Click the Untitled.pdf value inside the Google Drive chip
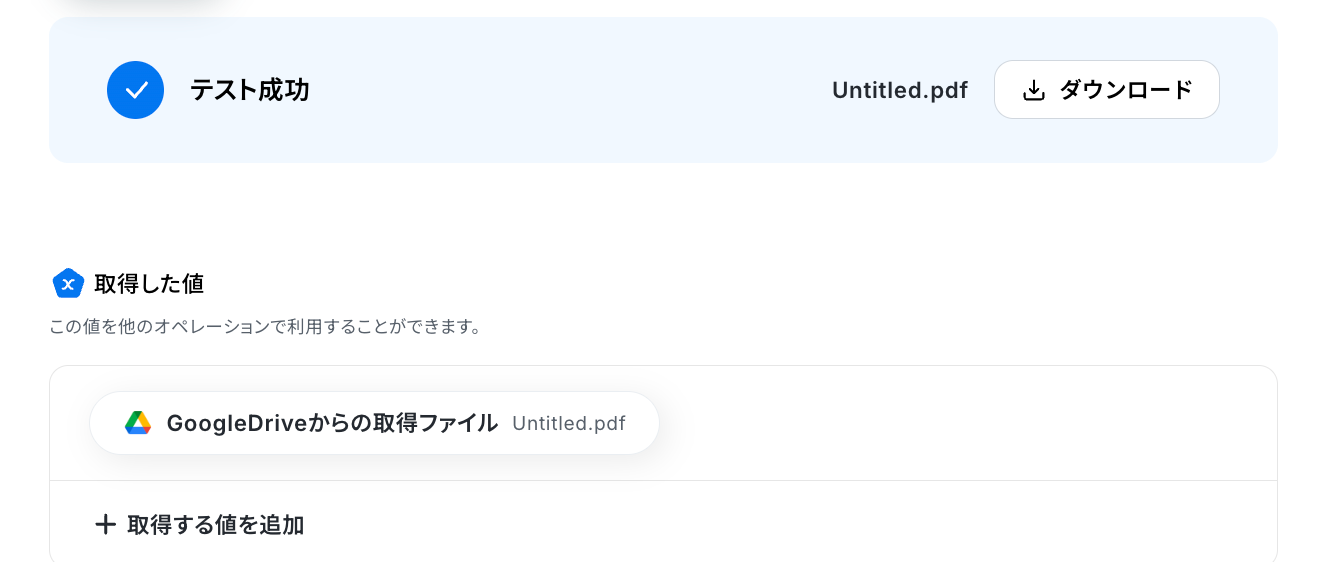Image resolution: width=1338 pixels, height=562 pixels. click(x=569, y=423)
